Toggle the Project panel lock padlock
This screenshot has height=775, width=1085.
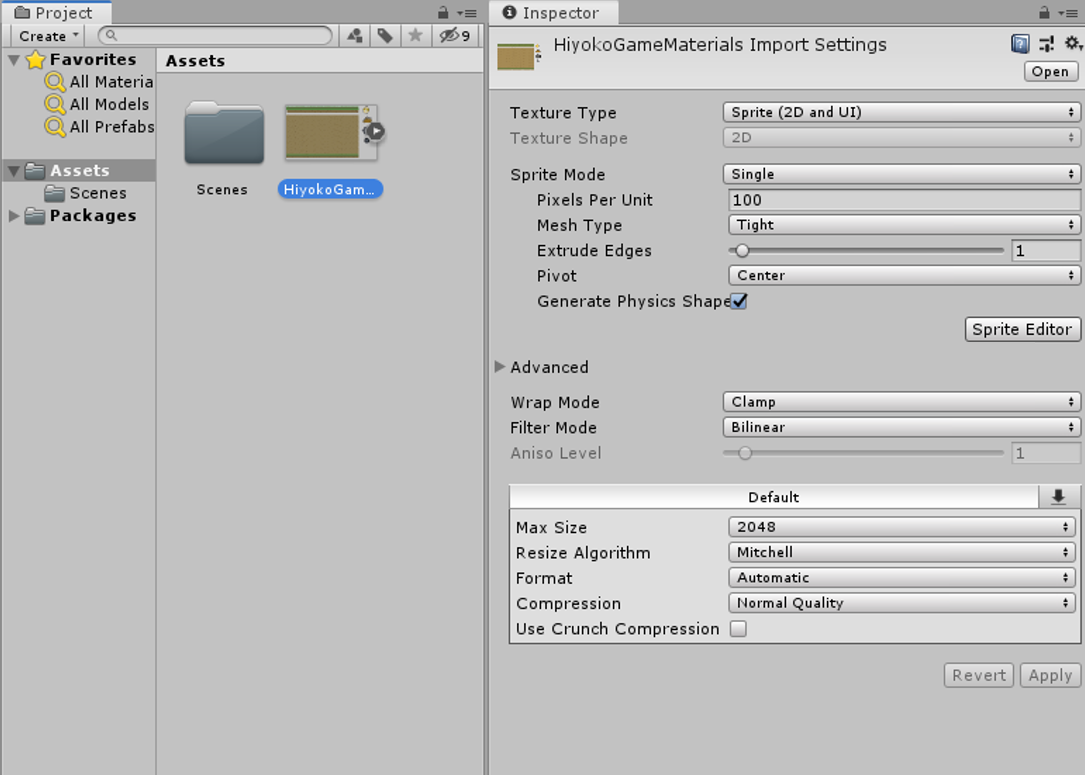click(x=443, y=12)
